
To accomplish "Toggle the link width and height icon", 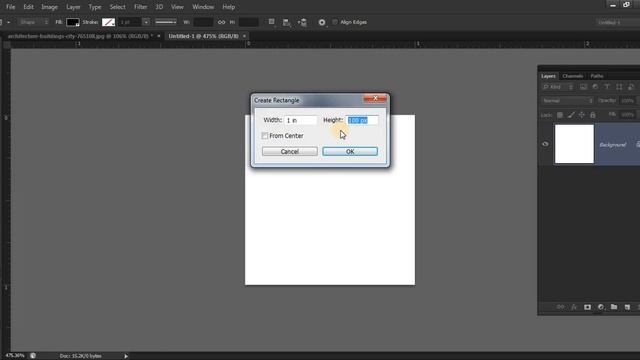I will (221, 22).
